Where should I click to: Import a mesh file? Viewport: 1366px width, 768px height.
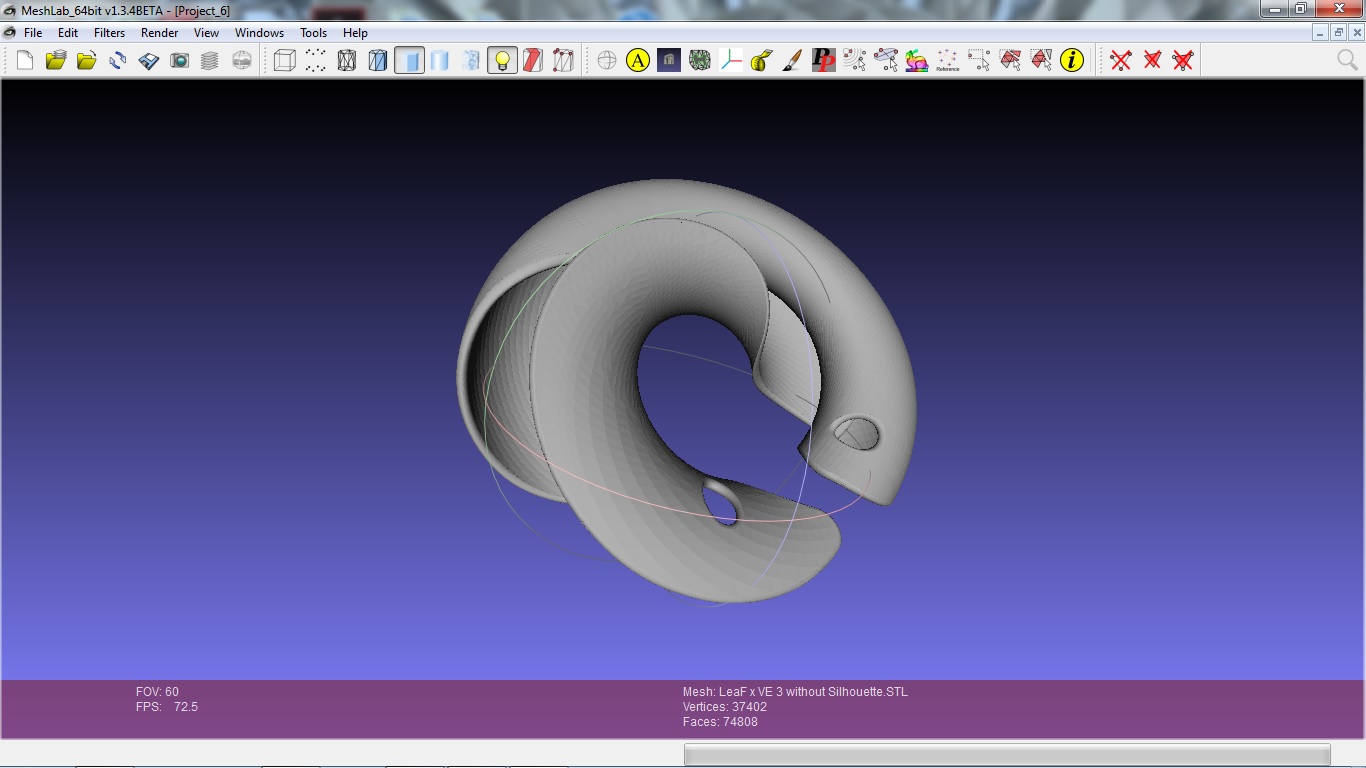[x=87, y=61]
